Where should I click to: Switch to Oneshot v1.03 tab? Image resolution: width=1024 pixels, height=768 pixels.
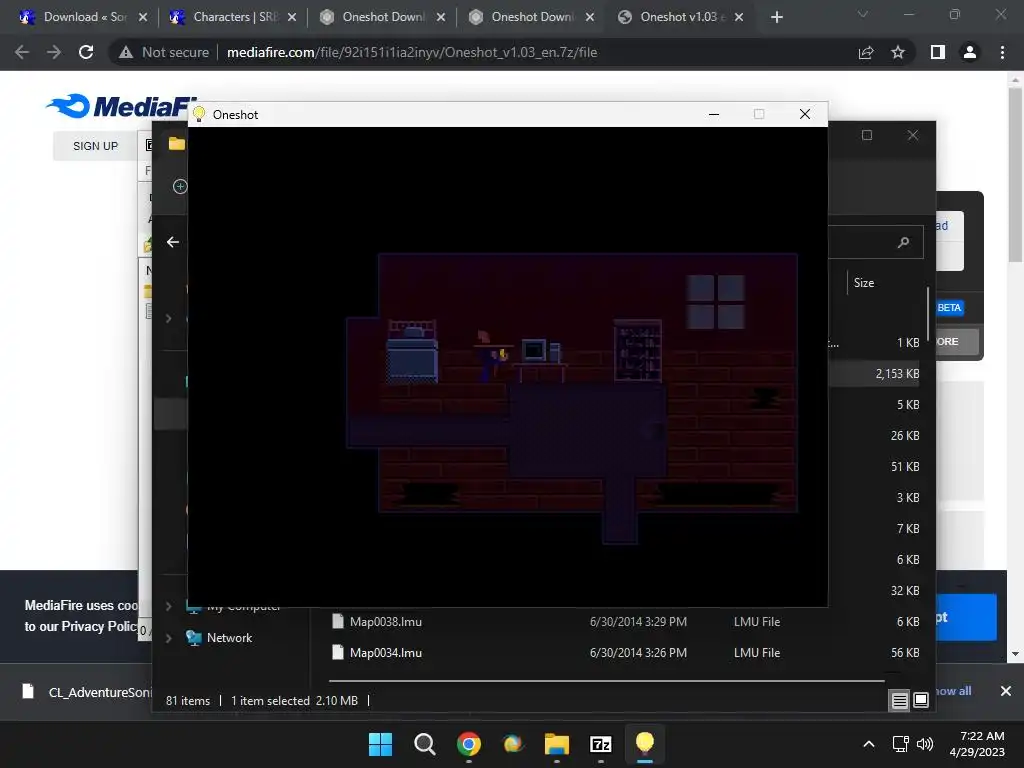(680, 17)
